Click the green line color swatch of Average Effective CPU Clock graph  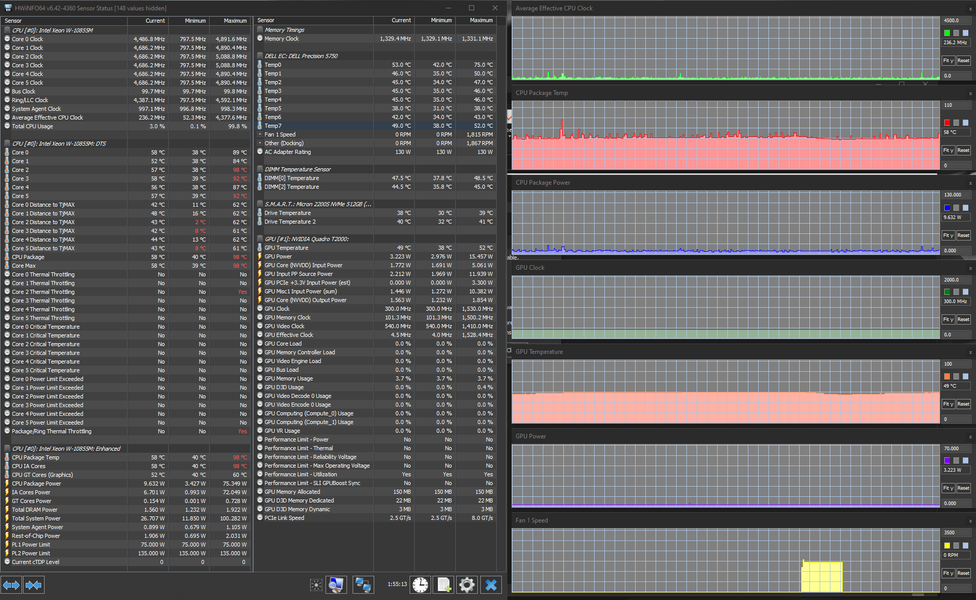[947, 33]
